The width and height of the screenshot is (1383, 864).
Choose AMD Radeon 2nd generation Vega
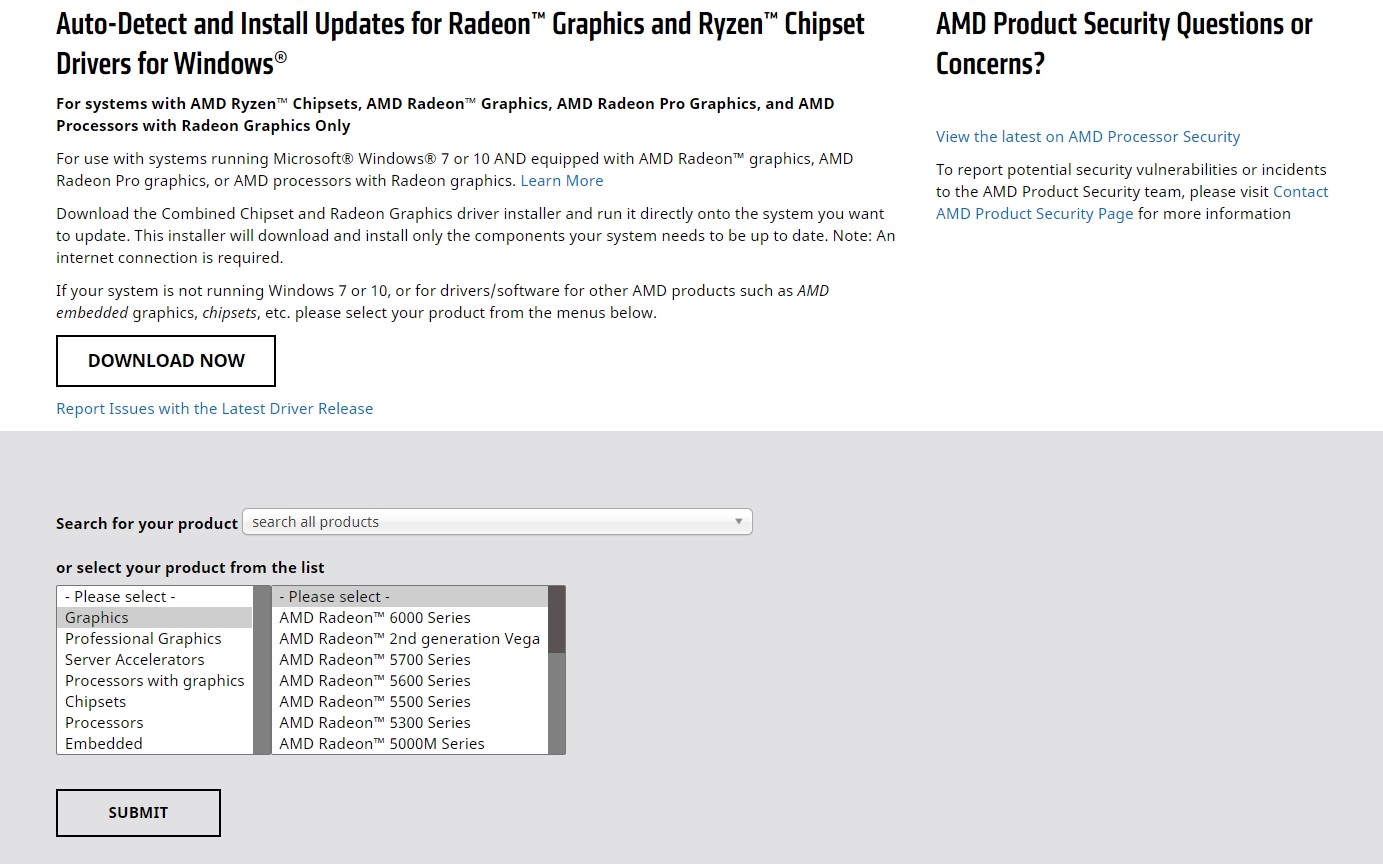(410, 639)
